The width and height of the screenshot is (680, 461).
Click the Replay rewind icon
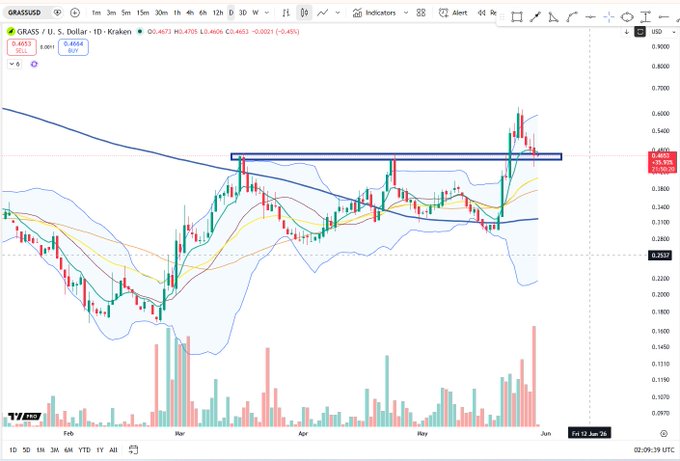coord(481,13)
